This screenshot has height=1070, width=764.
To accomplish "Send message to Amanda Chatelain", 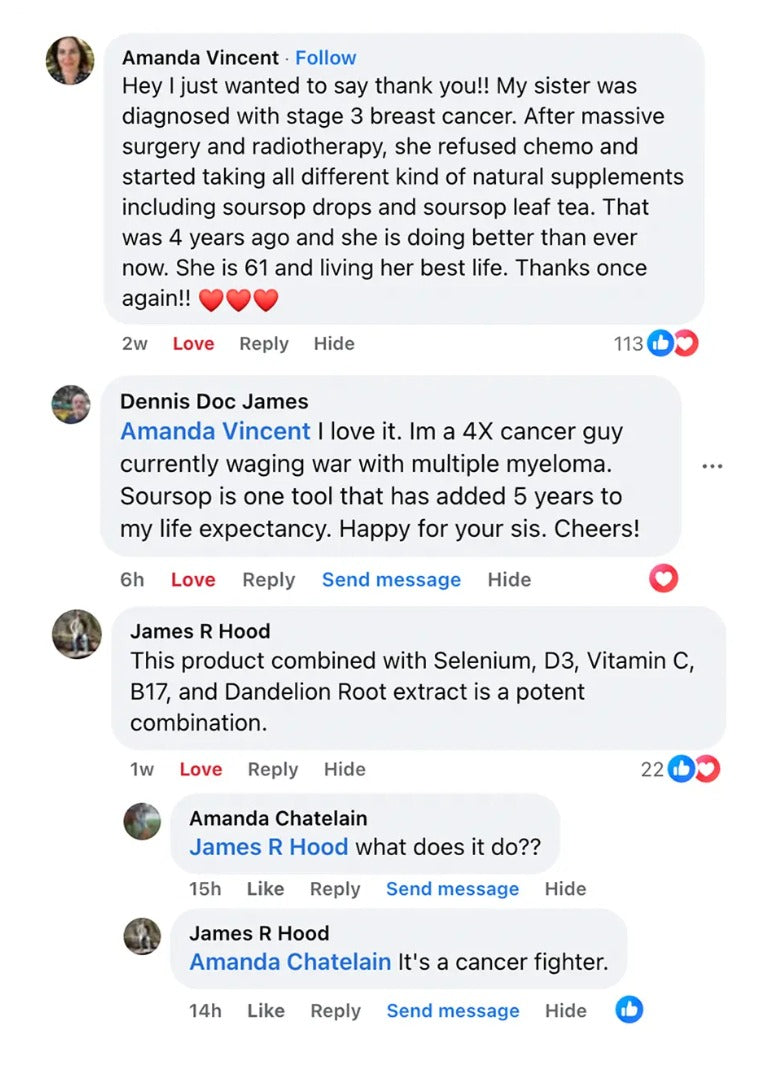I will coord(452,889).
